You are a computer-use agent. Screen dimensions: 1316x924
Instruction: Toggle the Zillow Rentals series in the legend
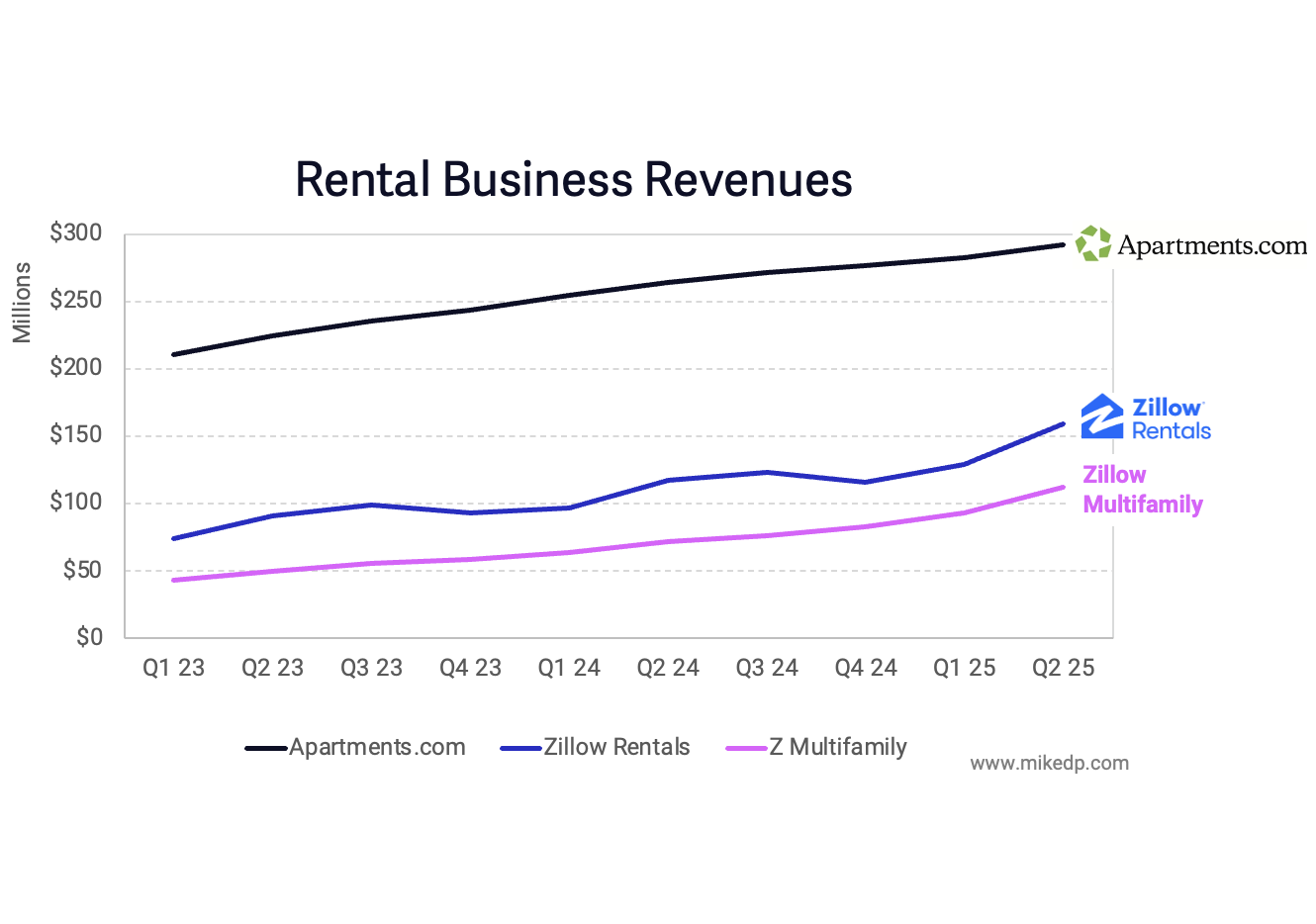click(x=615, y=747)
